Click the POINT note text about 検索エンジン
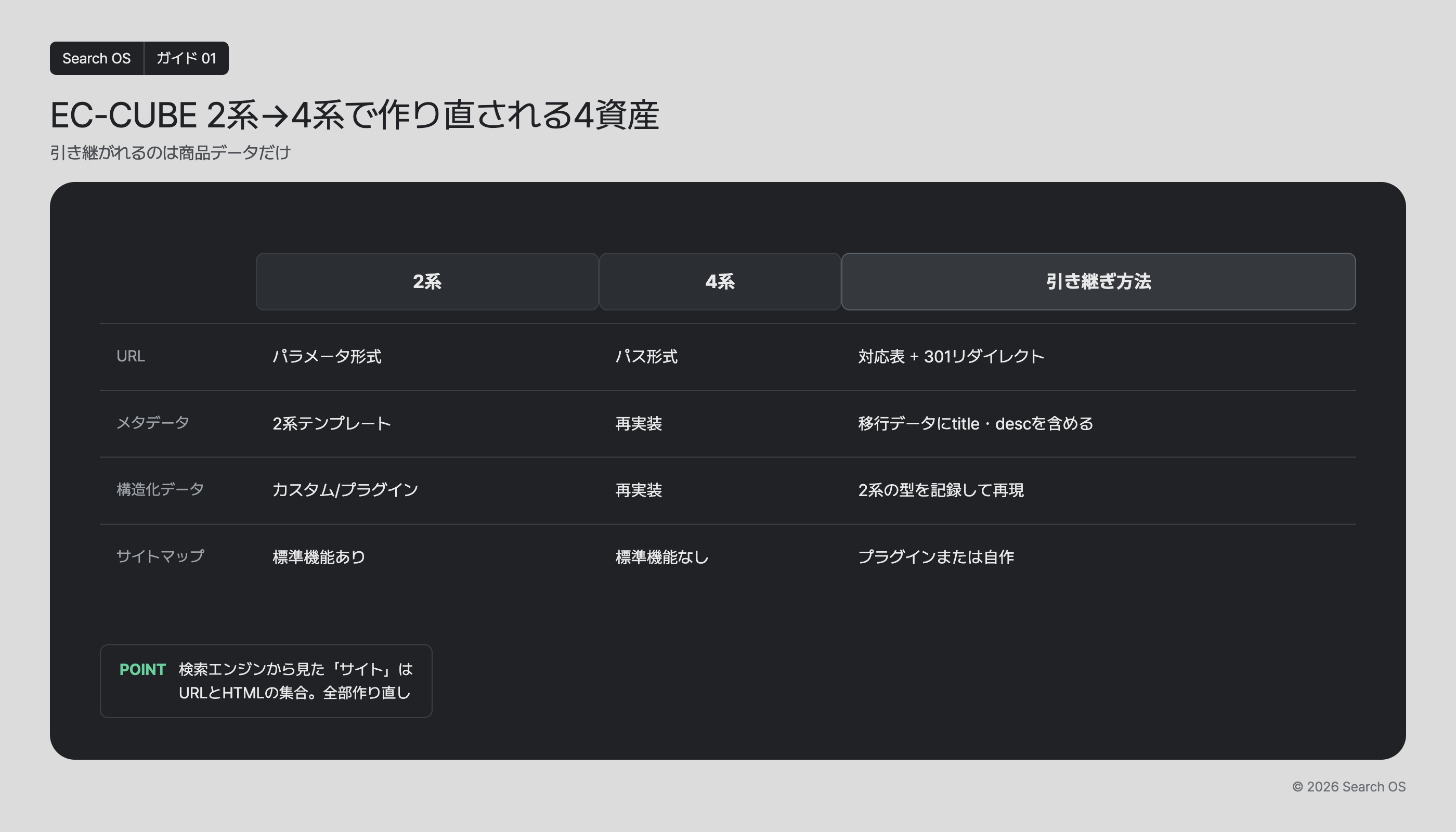Viewport: 1456px width, 832px height. 295,681
